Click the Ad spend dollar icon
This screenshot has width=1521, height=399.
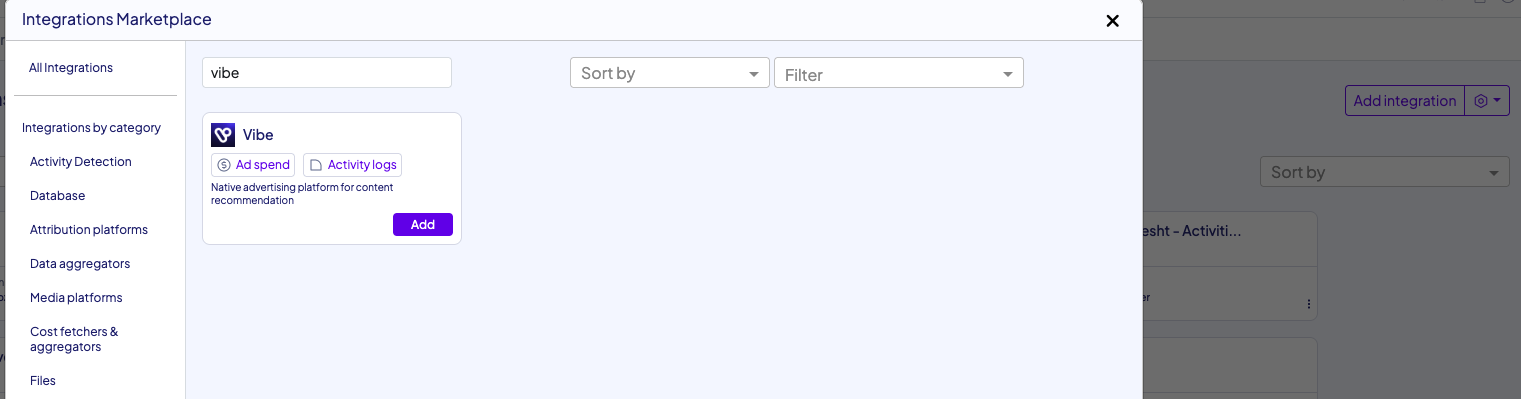click(224, 165)
